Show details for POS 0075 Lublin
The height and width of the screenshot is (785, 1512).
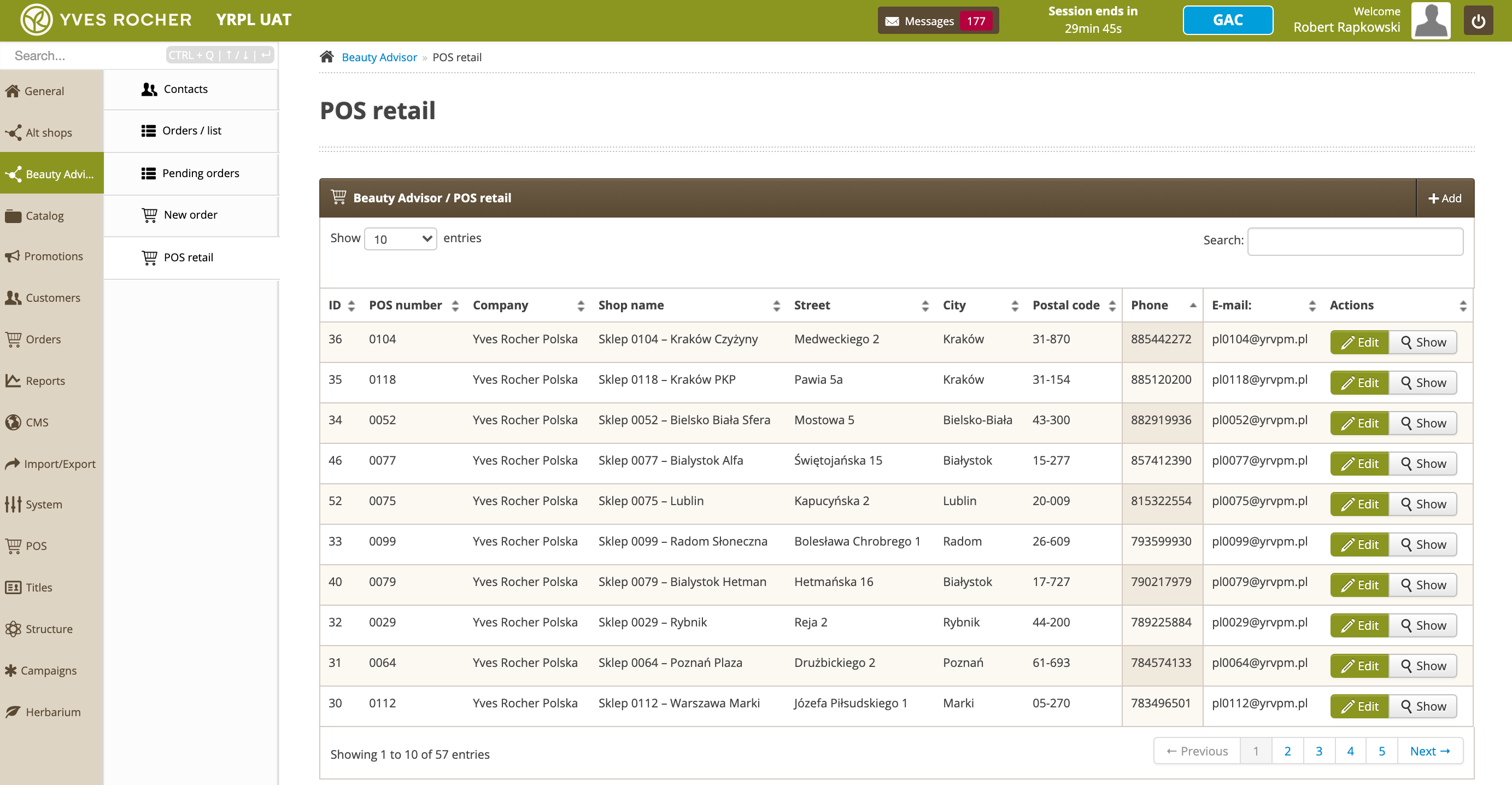tap(1423, 505)
